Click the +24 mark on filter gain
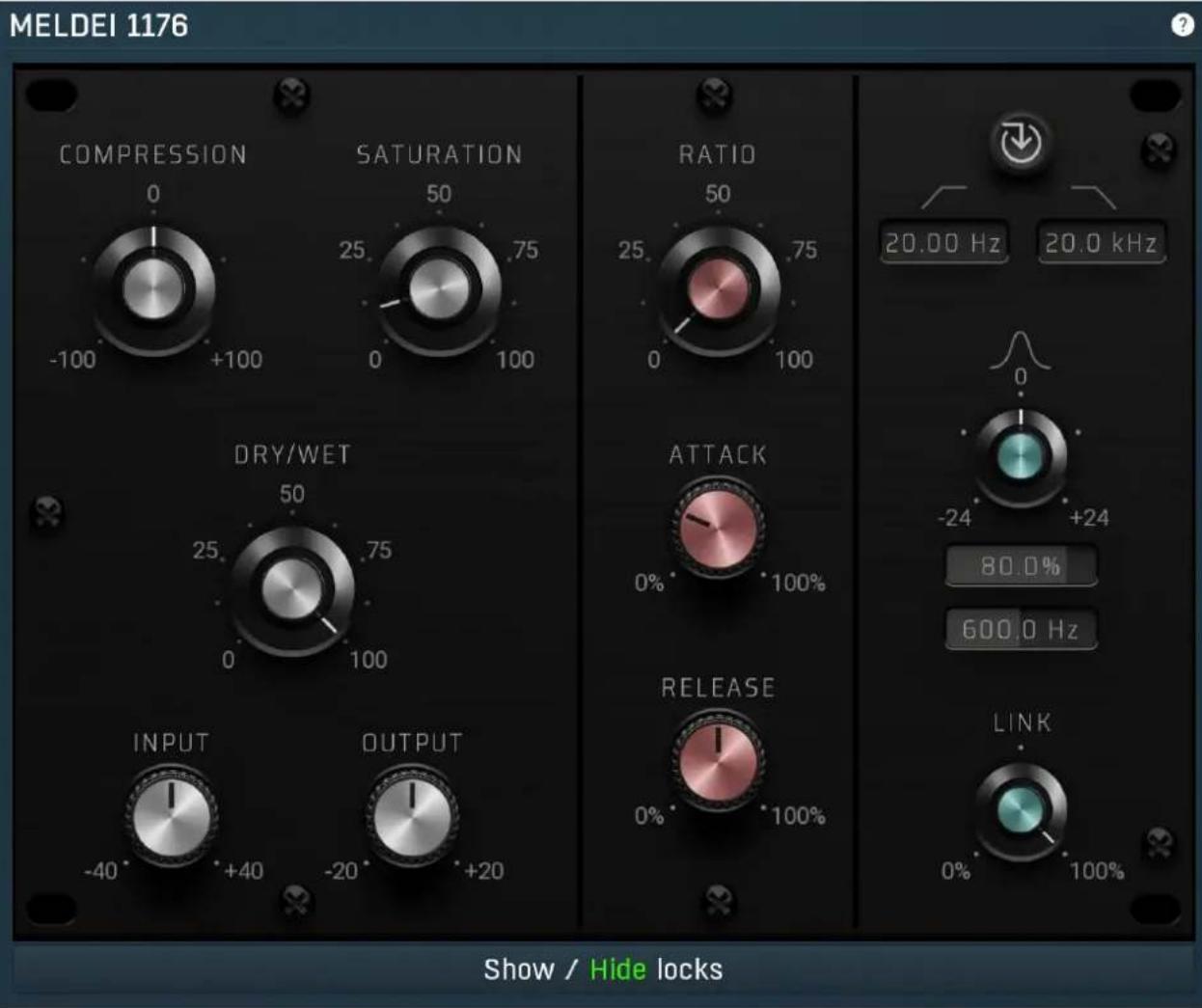This screenshot has height=1008, width=1202. [1089, 518]
